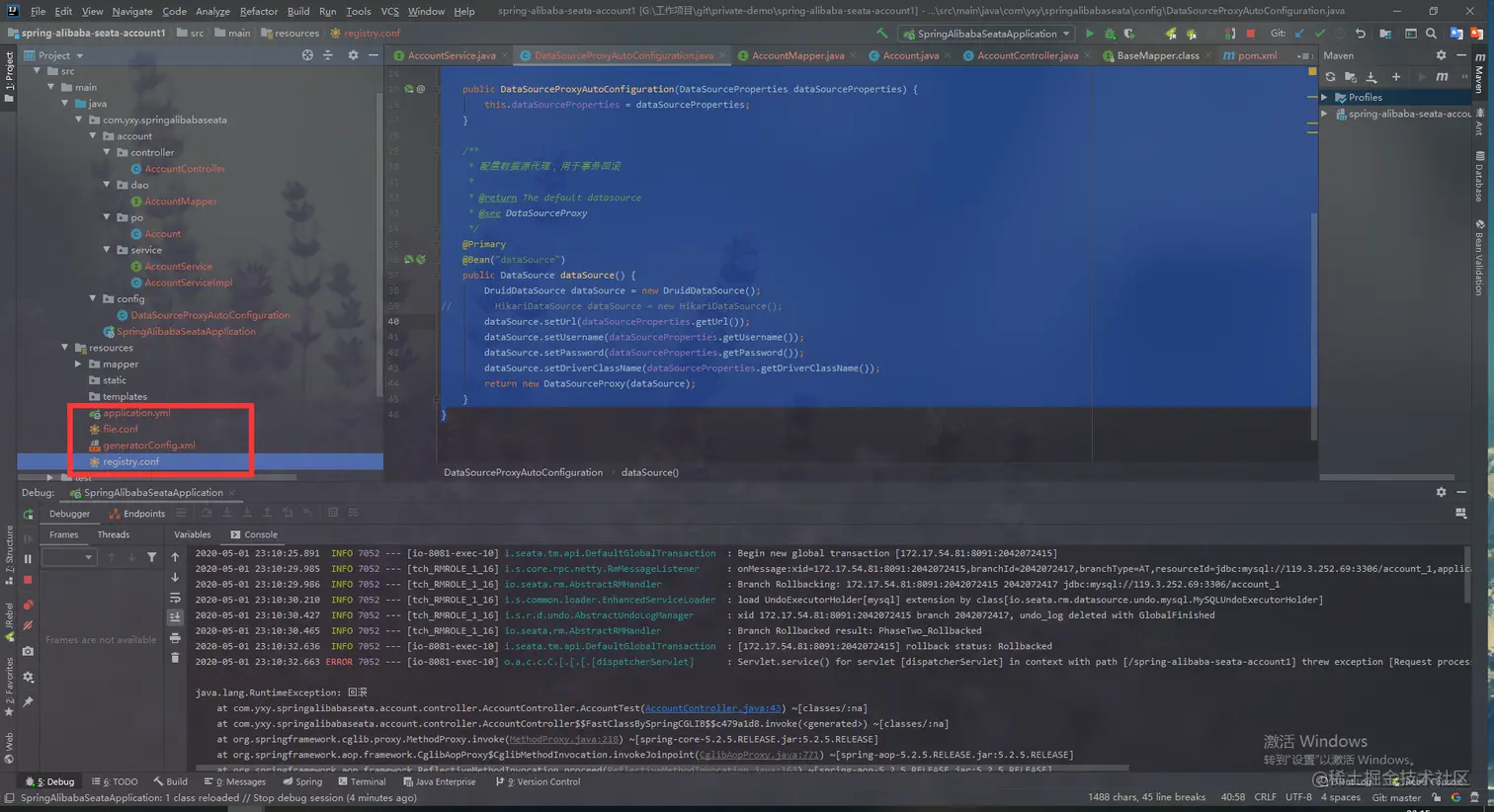The width and height of the screenshot is (1494, 812).
Task: Collapse the config package in Project tree
Action: pyautogui.click(x=93, y=299)
